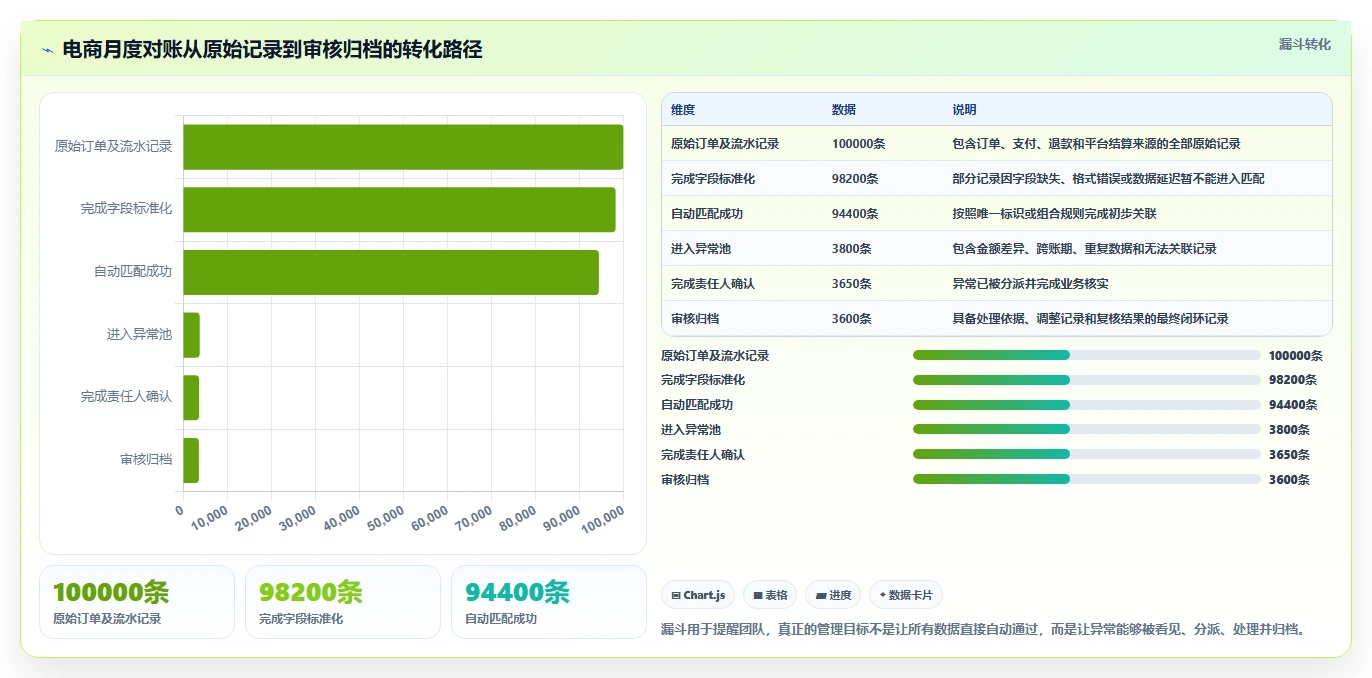The image size is (1372, 678).
Task: Click the 原始订单及流水记录 bar in the chart
Action: 403,147
